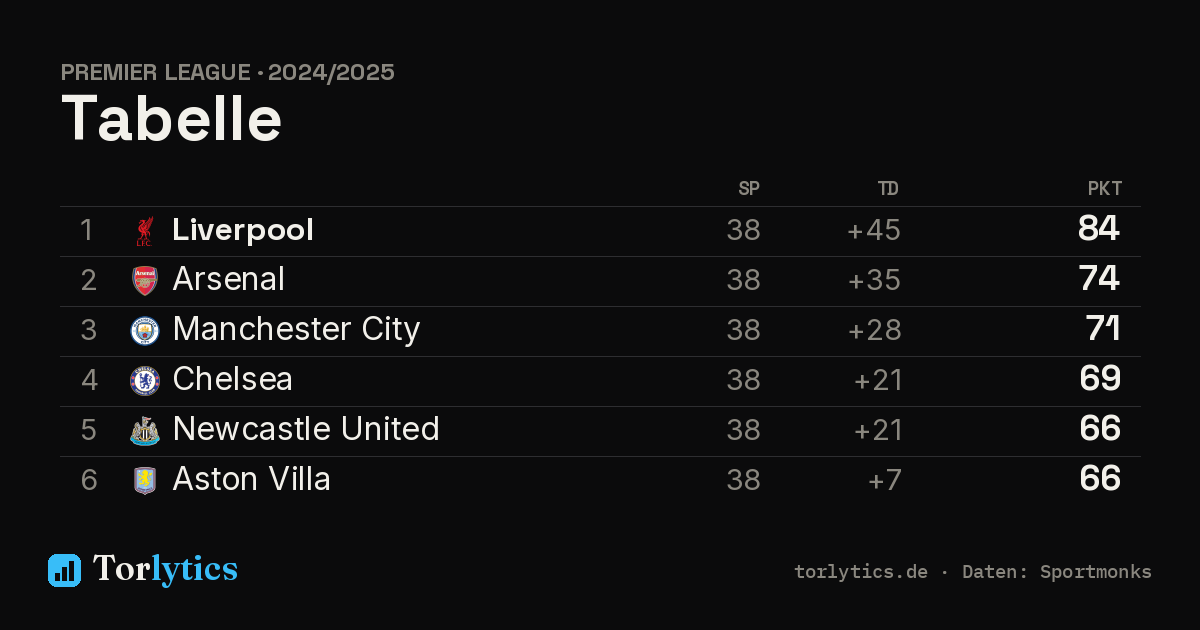
Task: Select the Newcastle United team name
Action: tap(306, 429)
